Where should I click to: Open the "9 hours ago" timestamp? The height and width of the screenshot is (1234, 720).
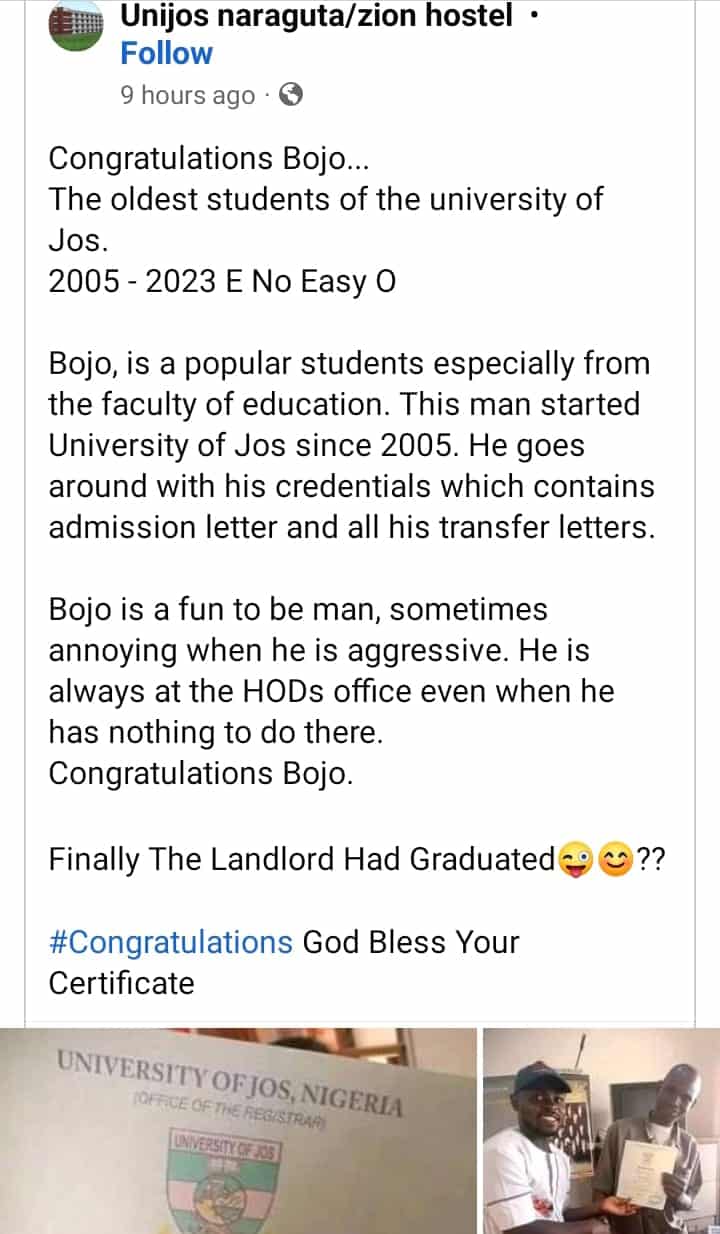(x=187, y=95)
